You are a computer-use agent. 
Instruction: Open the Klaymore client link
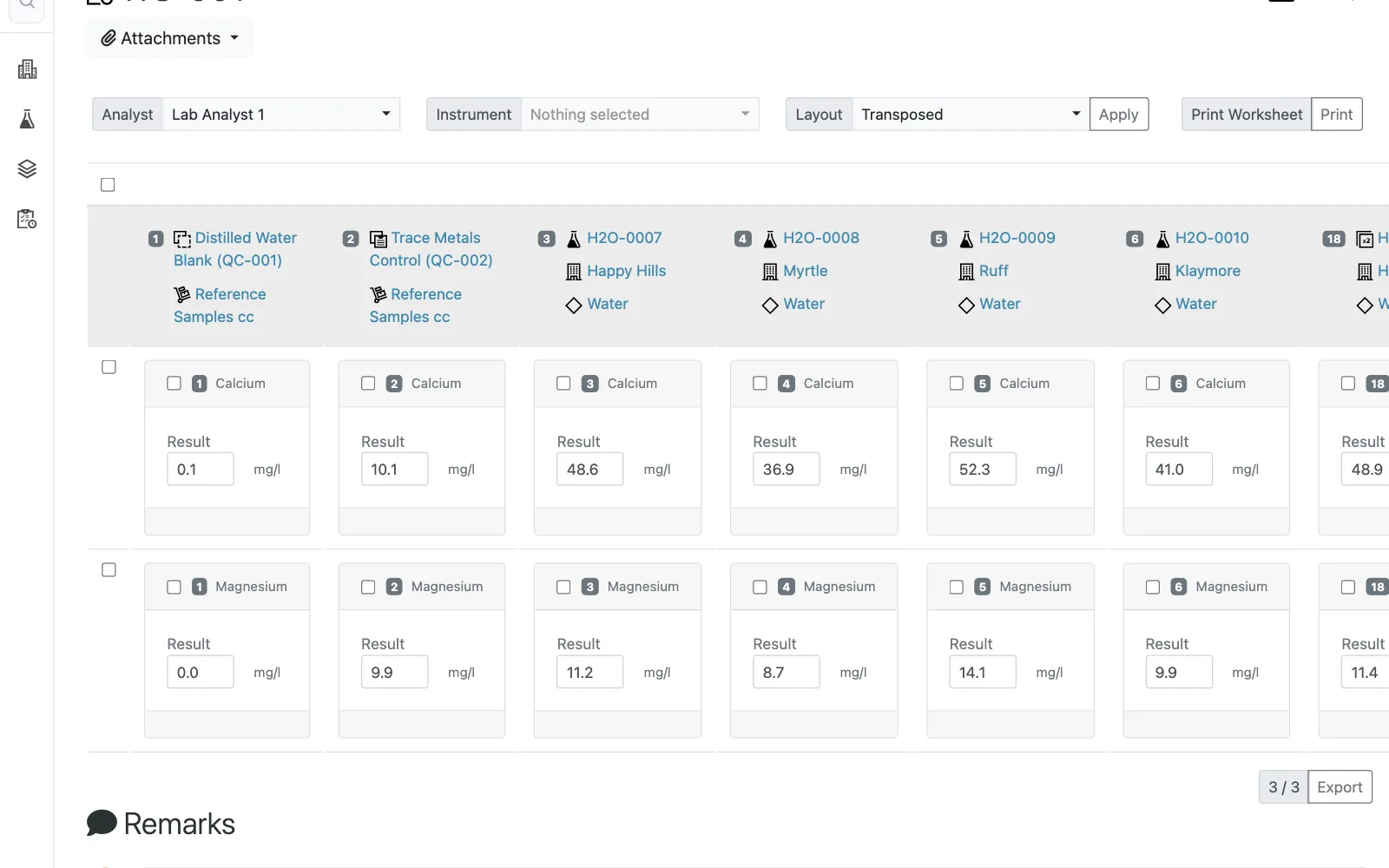(x=1208, y=271)
